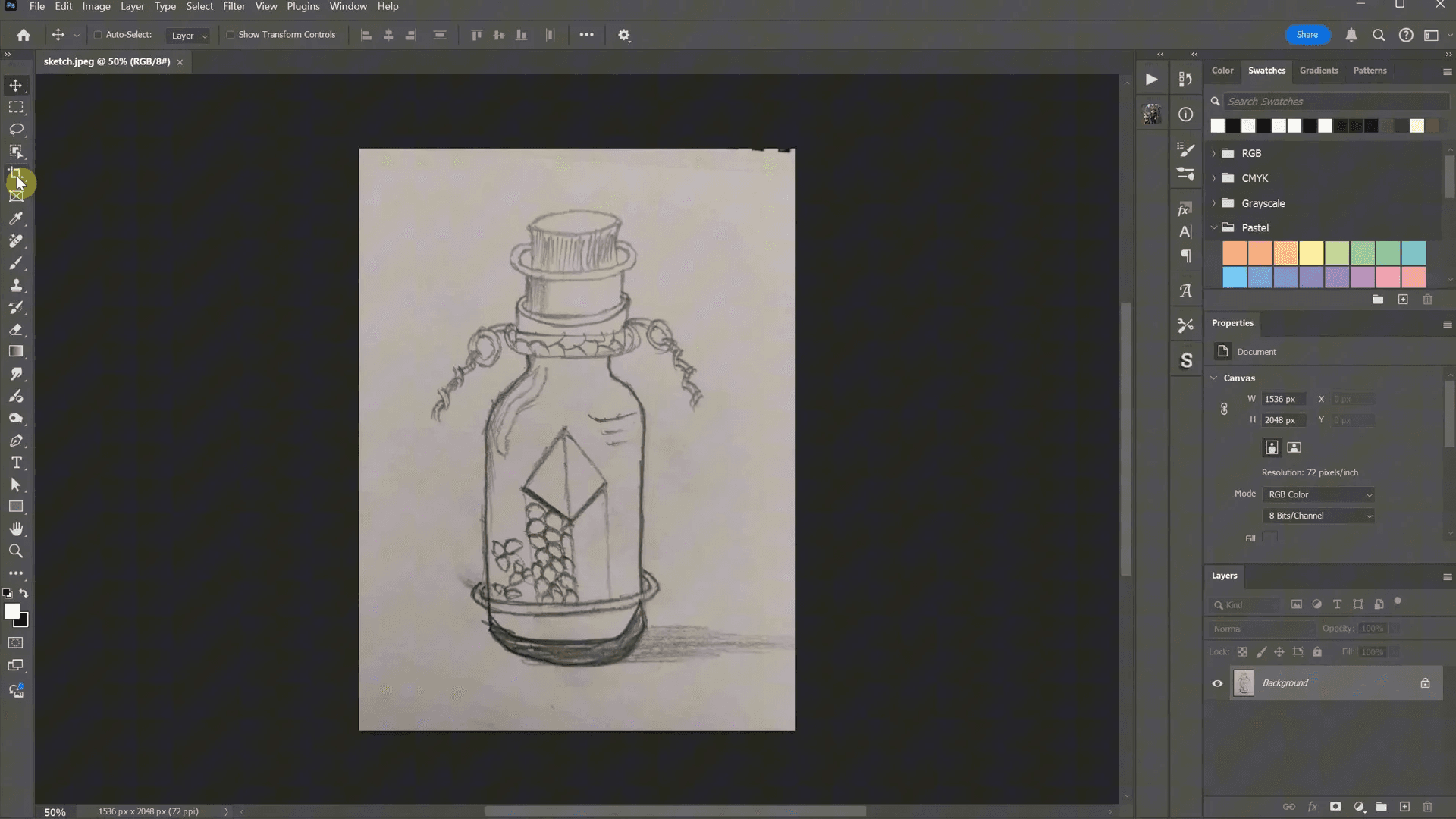
Task: Enable Show Transform Controls checkbox
Action: (x=231, y=35)
